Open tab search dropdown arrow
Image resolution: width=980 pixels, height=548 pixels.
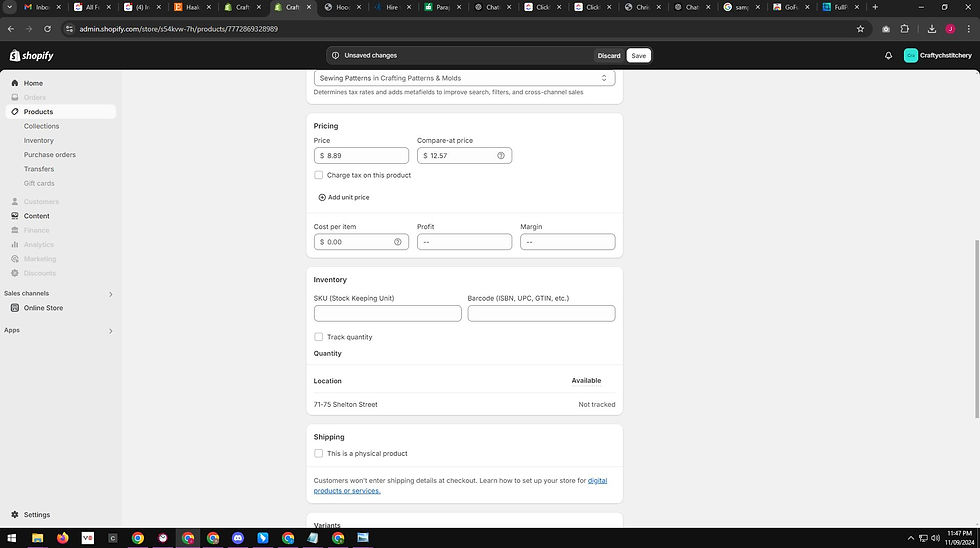(9, 7)
